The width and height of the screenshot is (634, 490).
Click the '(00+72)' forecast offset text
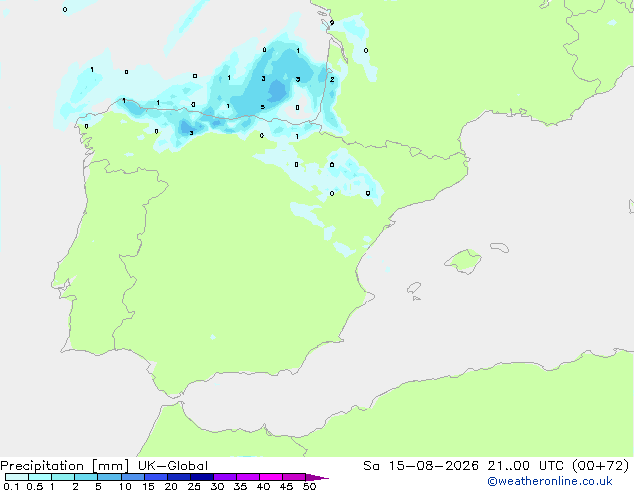click(600, 466)
